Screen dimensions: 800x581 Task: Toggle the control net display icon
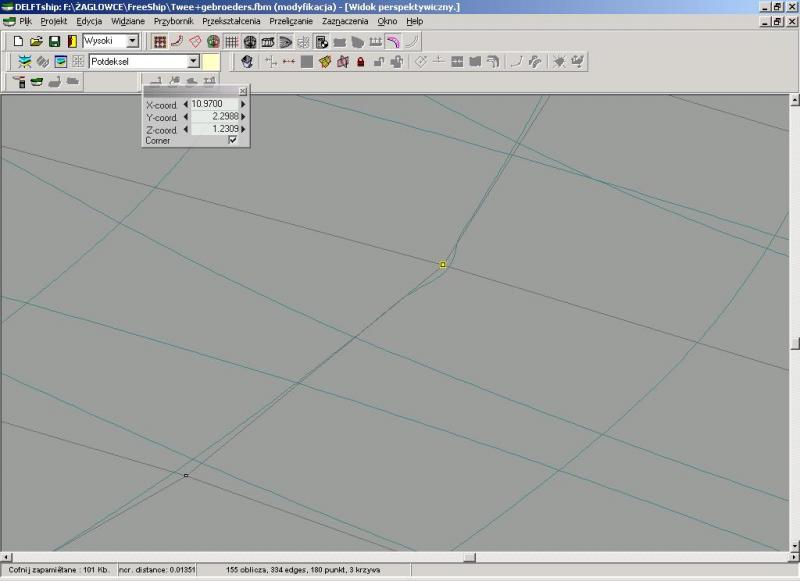coord(159,41)
